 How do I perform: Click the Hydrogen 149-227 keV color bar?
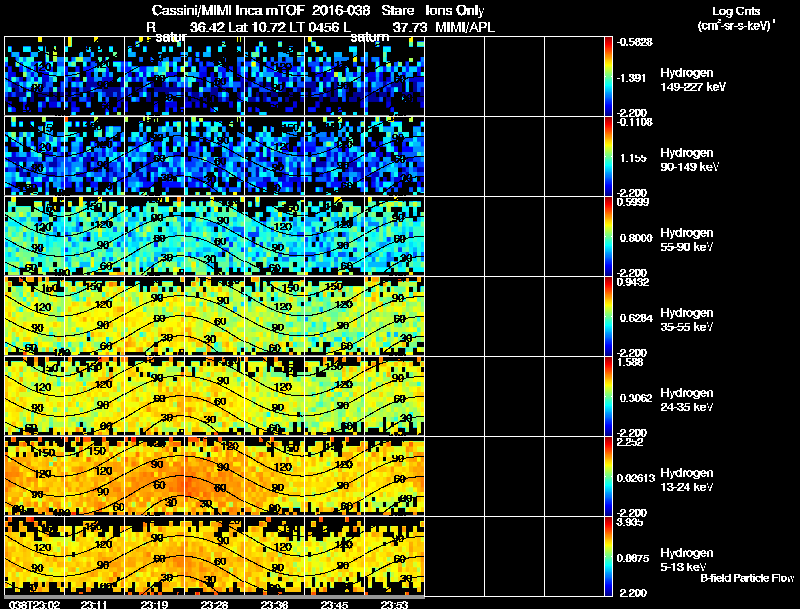[608, 76]
